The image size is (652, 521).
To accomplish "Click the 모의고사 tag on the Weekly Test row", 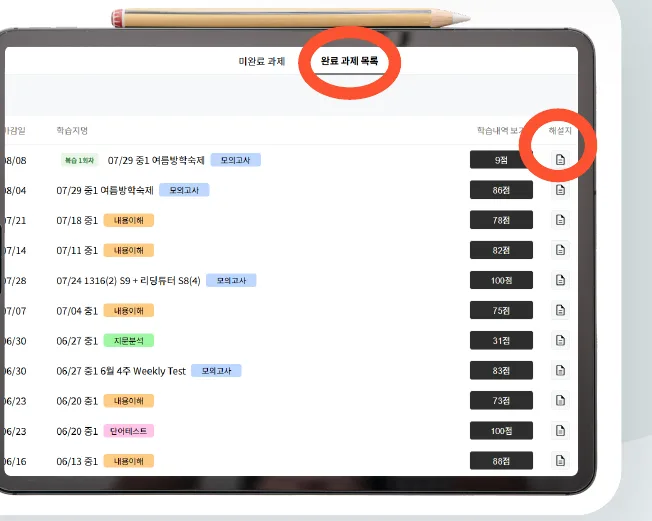I will (x=216, y=370).
